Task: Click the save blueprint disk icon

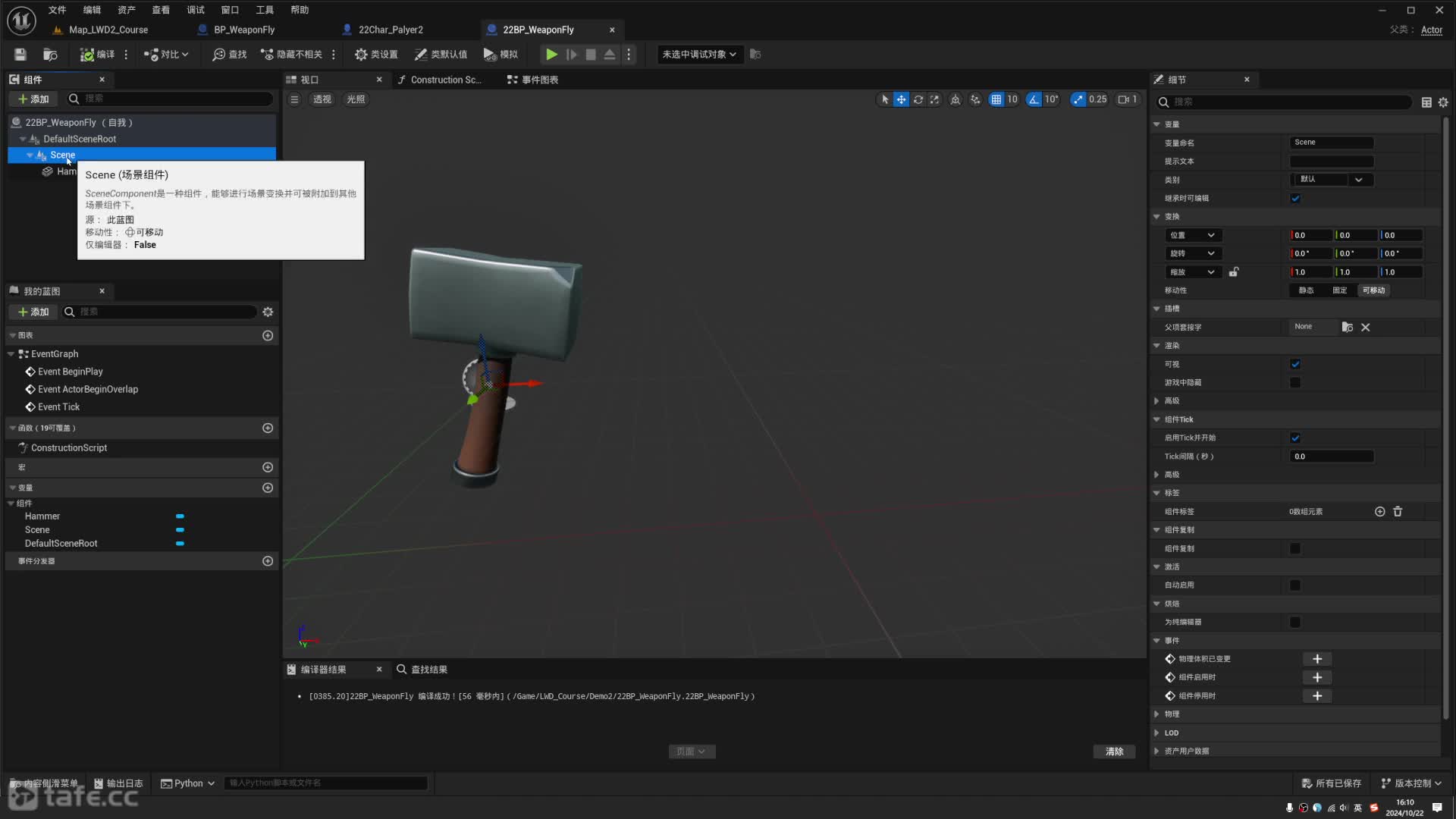Action: click(x=20, y=55)
